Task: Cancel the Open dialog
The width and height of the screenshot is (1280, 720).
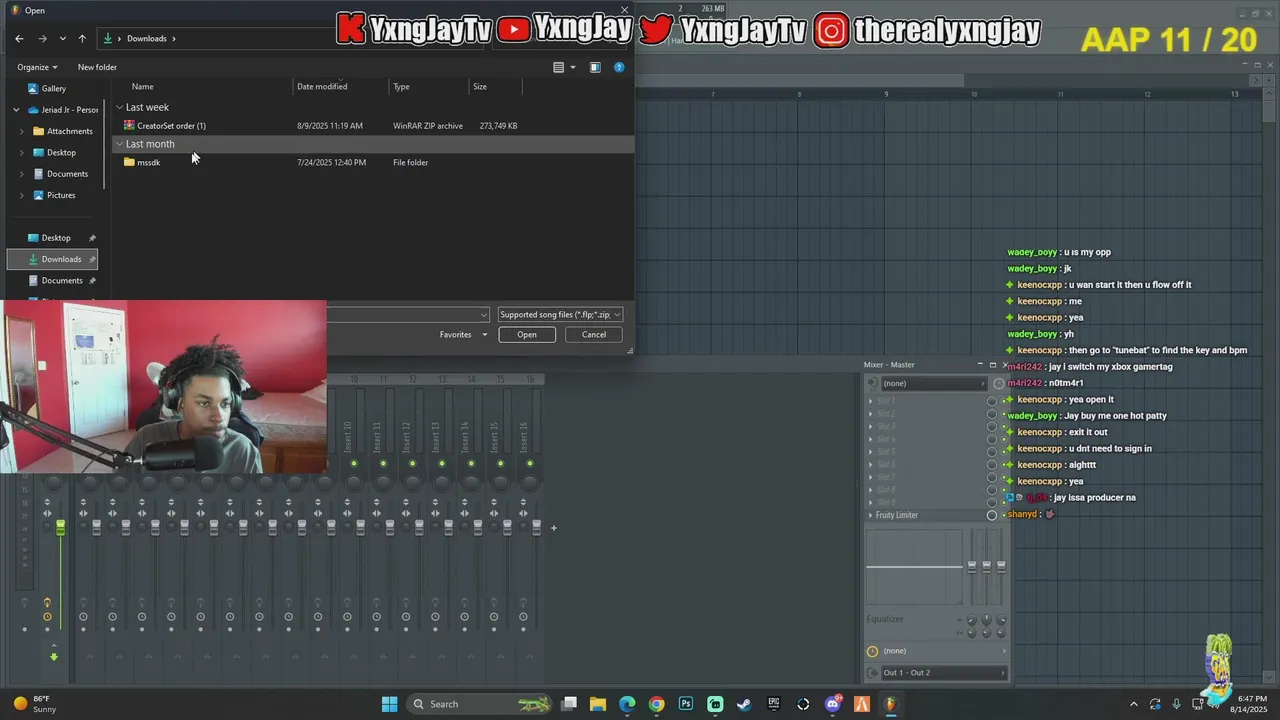Action: [x=594, y=334]
